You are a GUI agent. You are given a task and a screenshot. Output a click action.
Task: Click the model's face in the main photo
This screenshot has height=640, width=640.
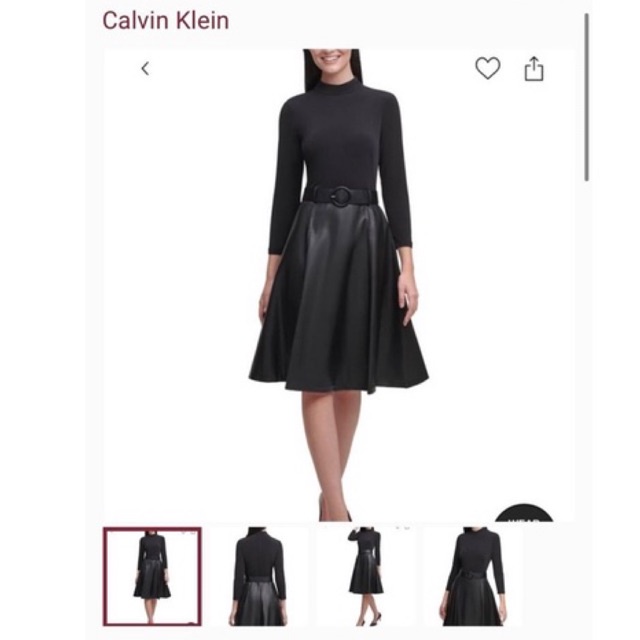(332, 57)
